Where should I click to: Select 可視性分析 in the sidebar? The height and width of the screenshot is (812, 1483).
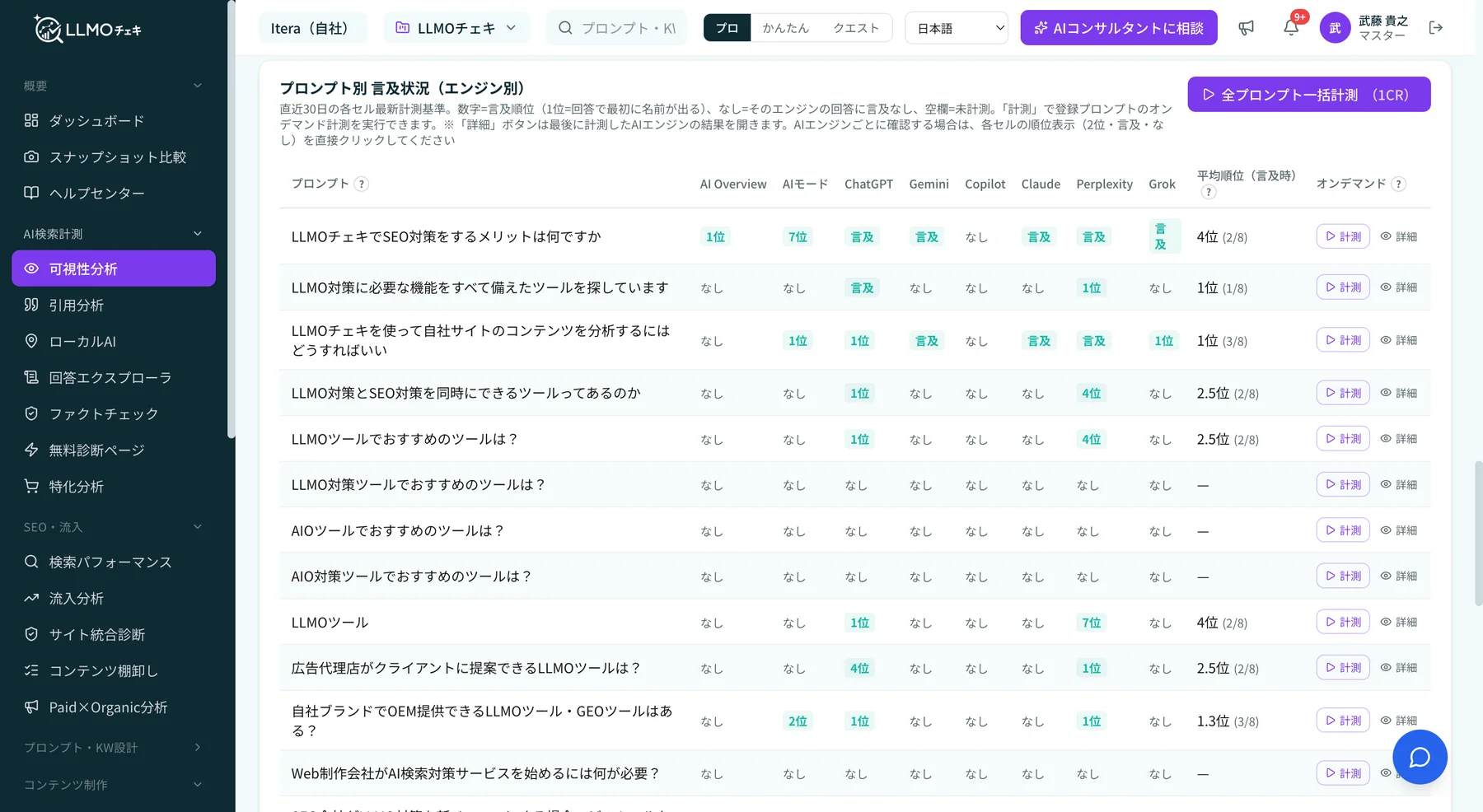(114, 268)
